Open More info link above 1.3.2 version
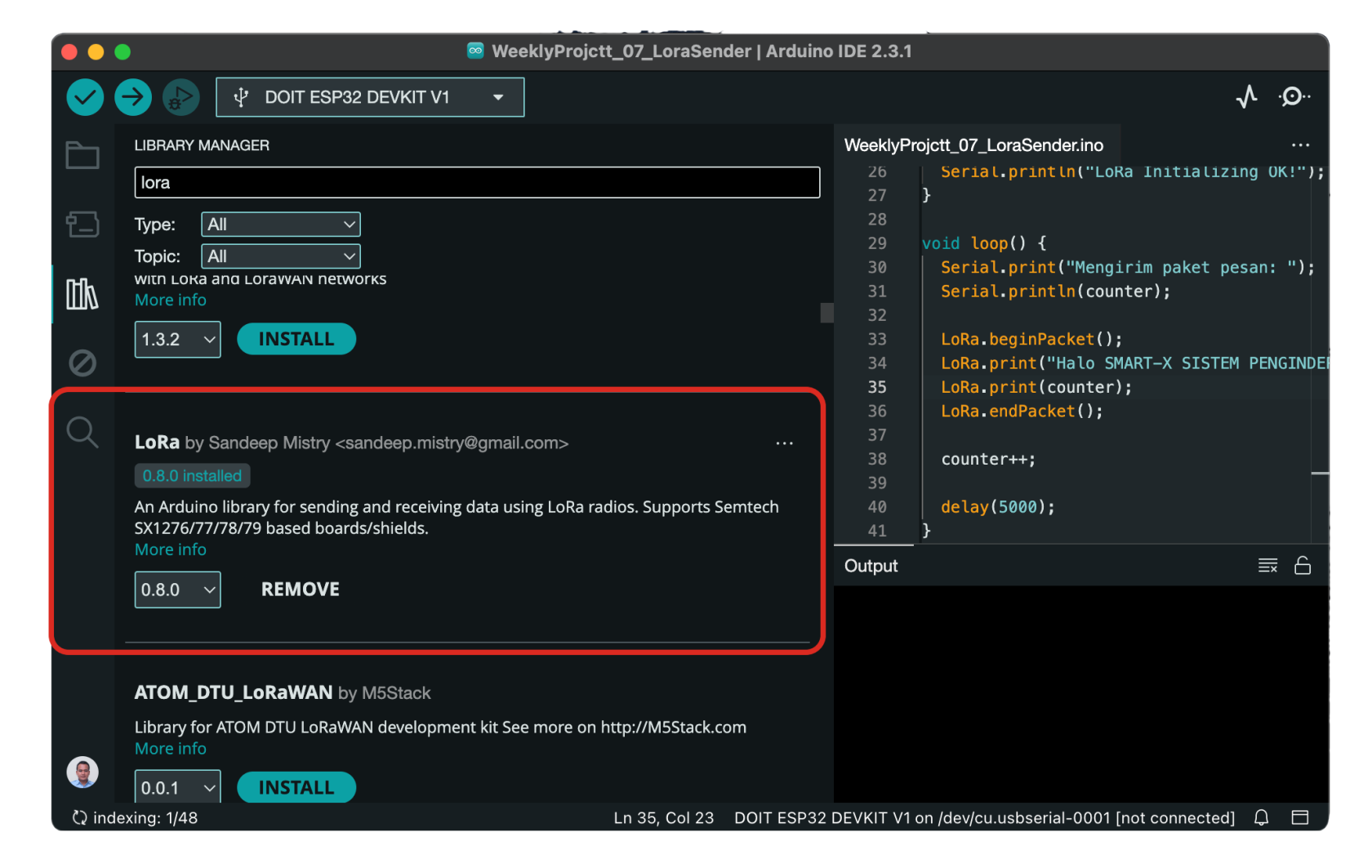 (x=171, y=300)
